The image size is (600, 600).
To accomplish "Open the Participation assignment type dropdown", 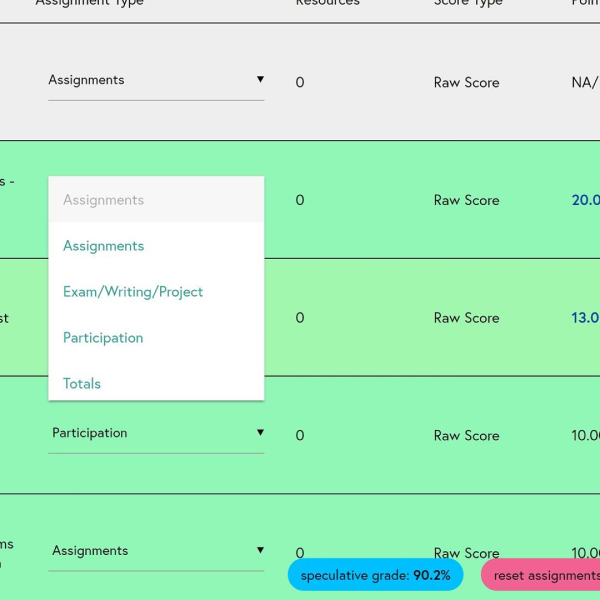I will point(150,433).
